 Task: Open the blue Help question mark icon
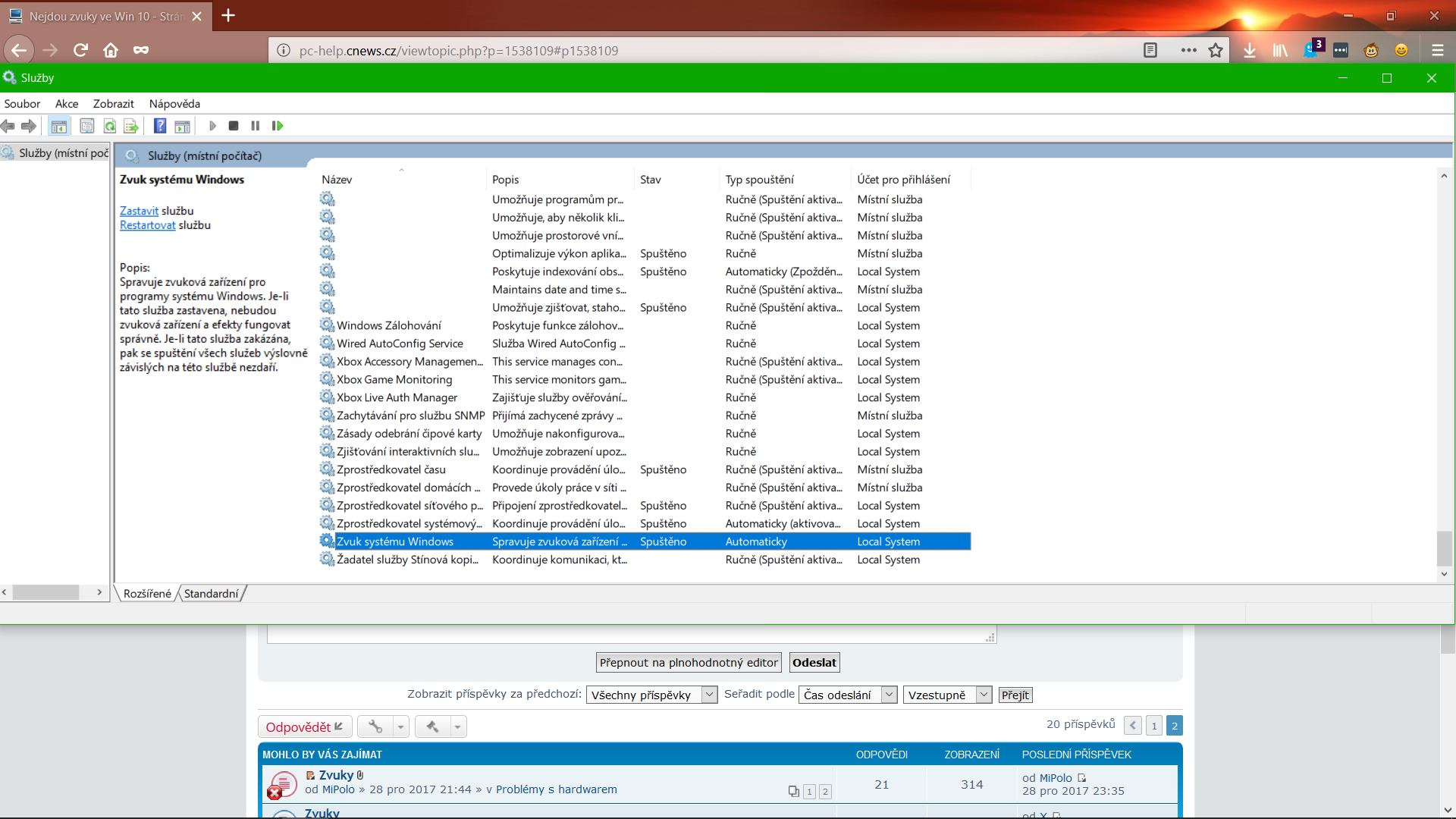point(160,126)
